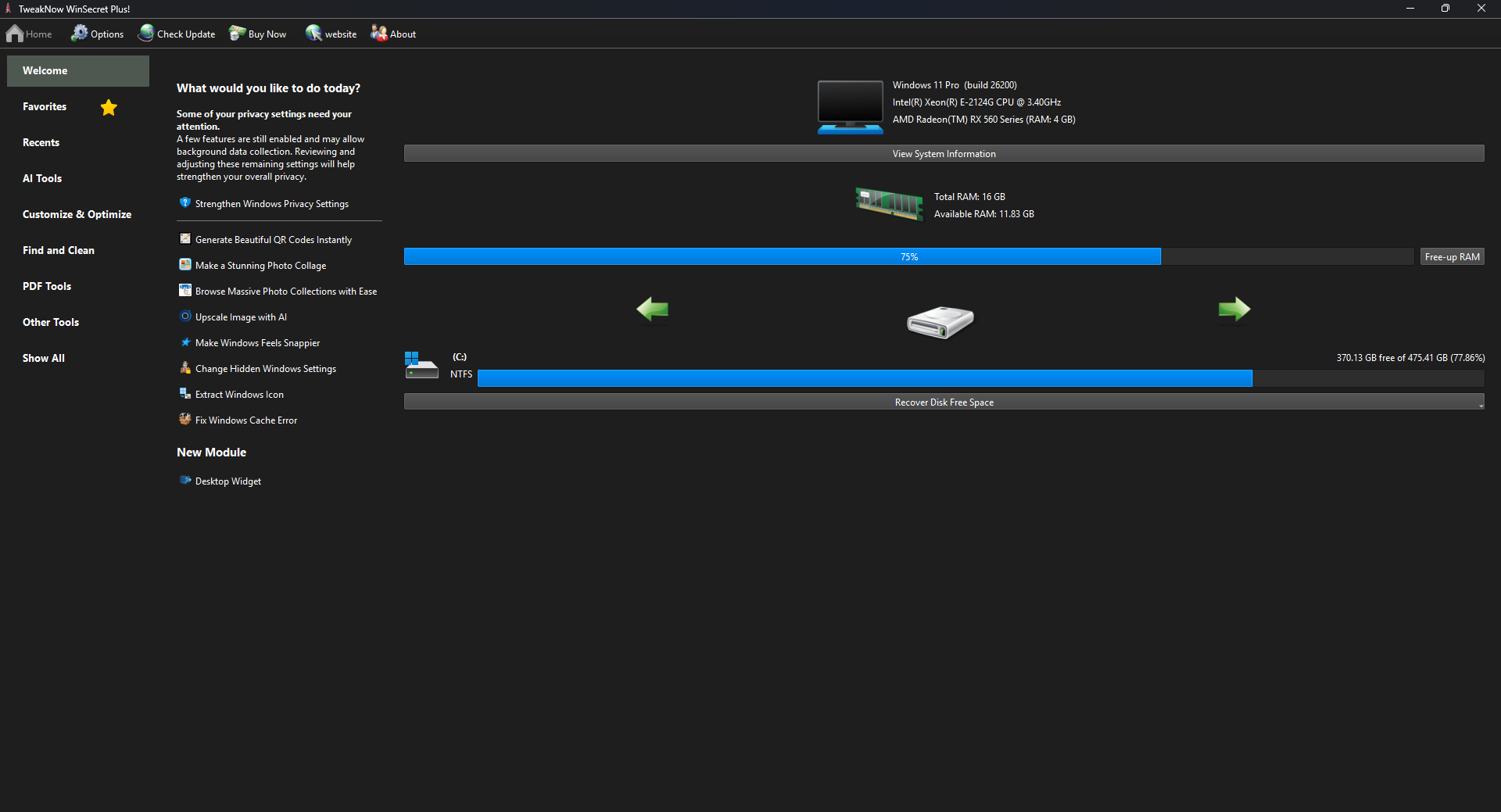The width and height of the screenshot is (1501, 812).
Task: Select Show All in sidebar
Action: click(44, 359)
